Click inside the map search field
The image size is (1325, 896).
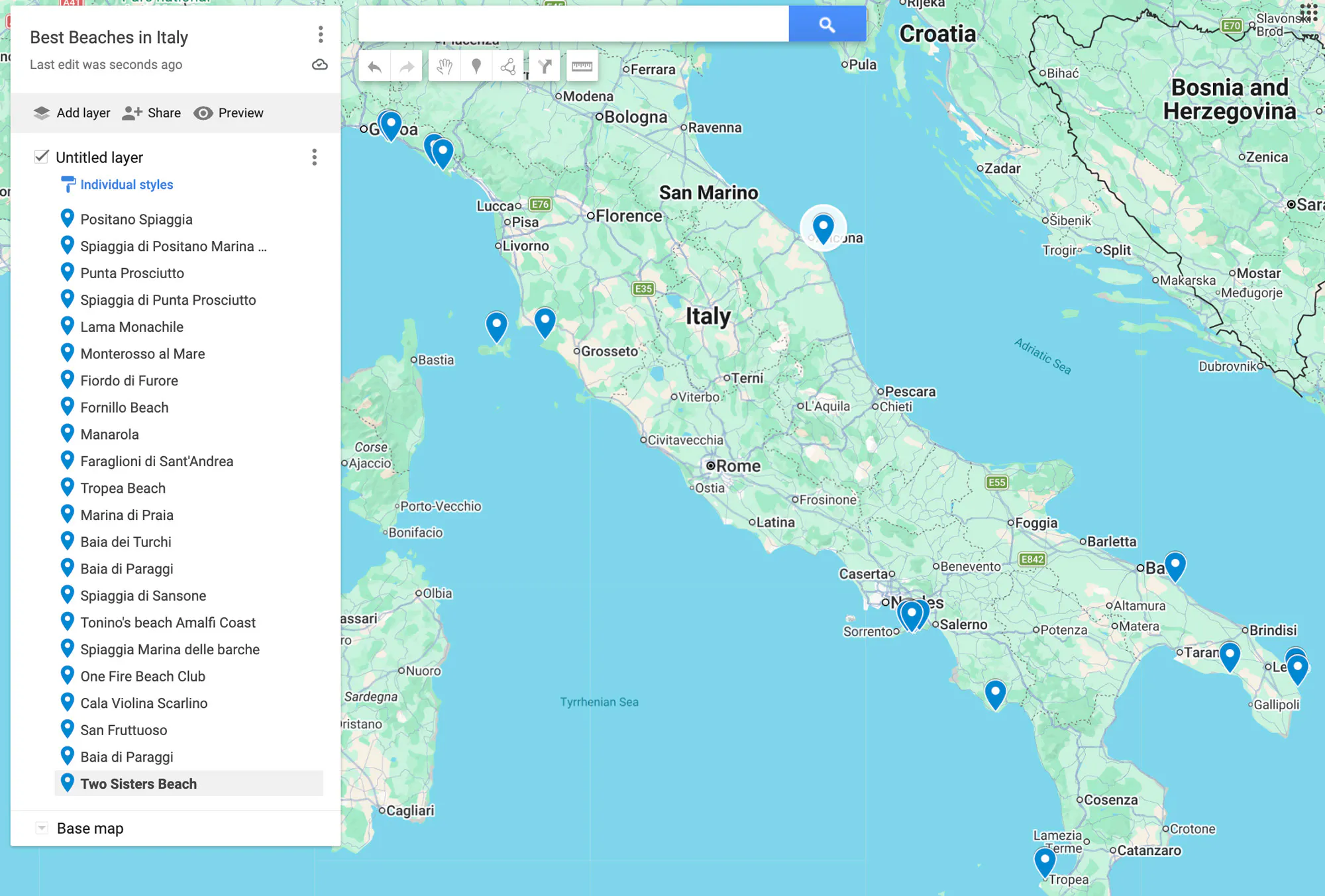tap(573, 25)
